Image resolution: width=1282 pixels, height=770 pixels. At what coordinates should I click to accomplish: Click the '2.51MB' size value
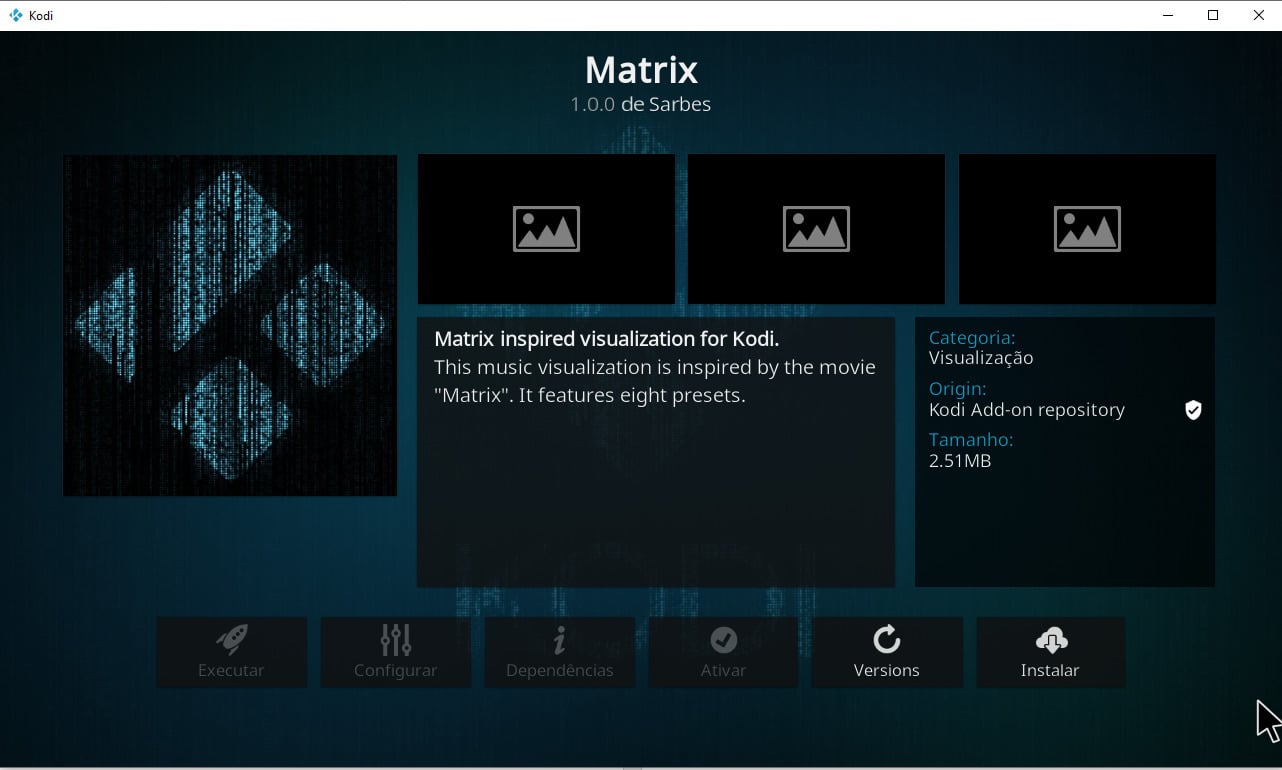(960, 461)
